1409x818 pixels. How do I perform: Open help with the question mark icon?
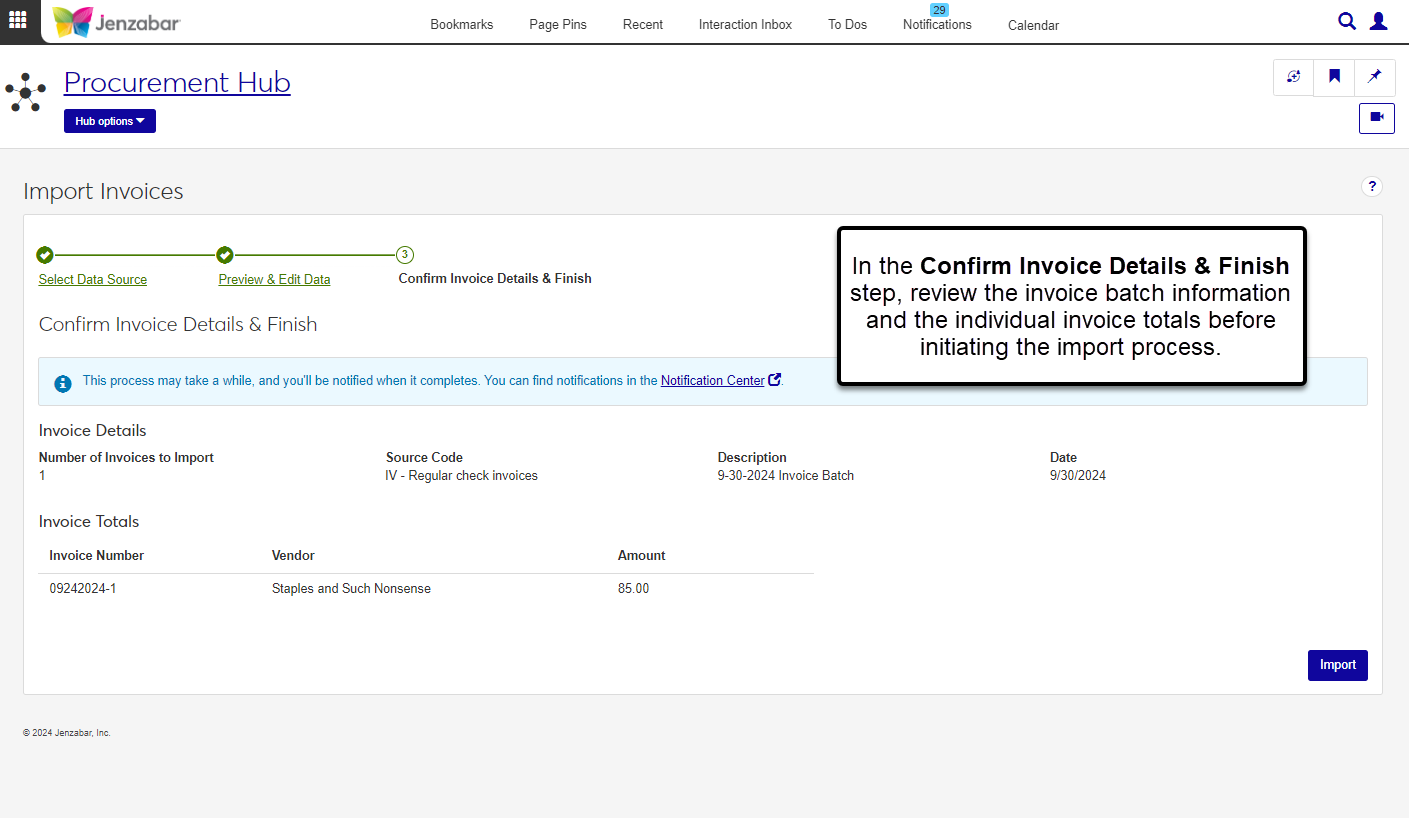pos(1372,186)
